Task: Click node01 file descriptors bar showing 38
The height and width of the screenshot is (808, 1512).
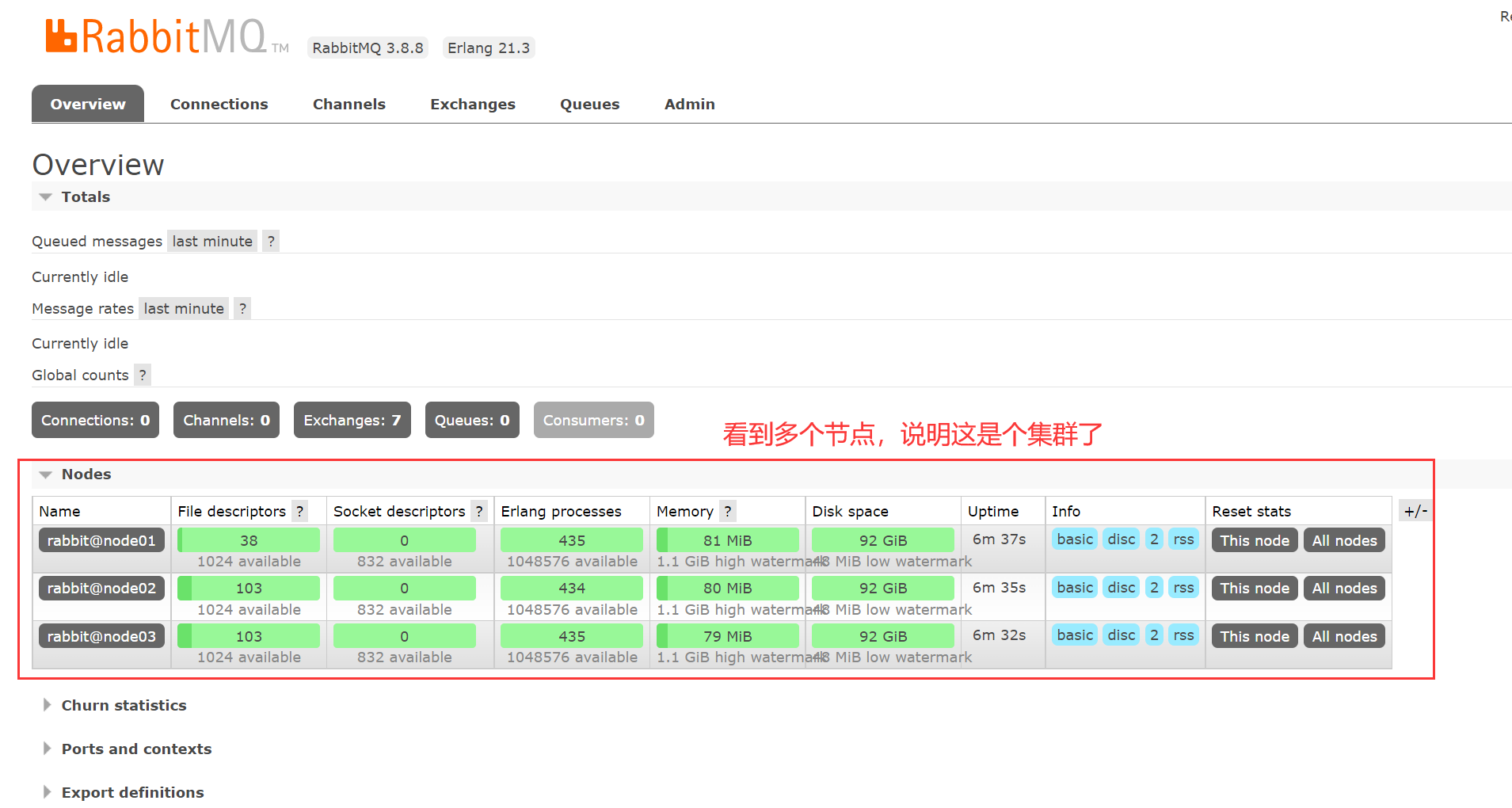Action: (249, 540)
